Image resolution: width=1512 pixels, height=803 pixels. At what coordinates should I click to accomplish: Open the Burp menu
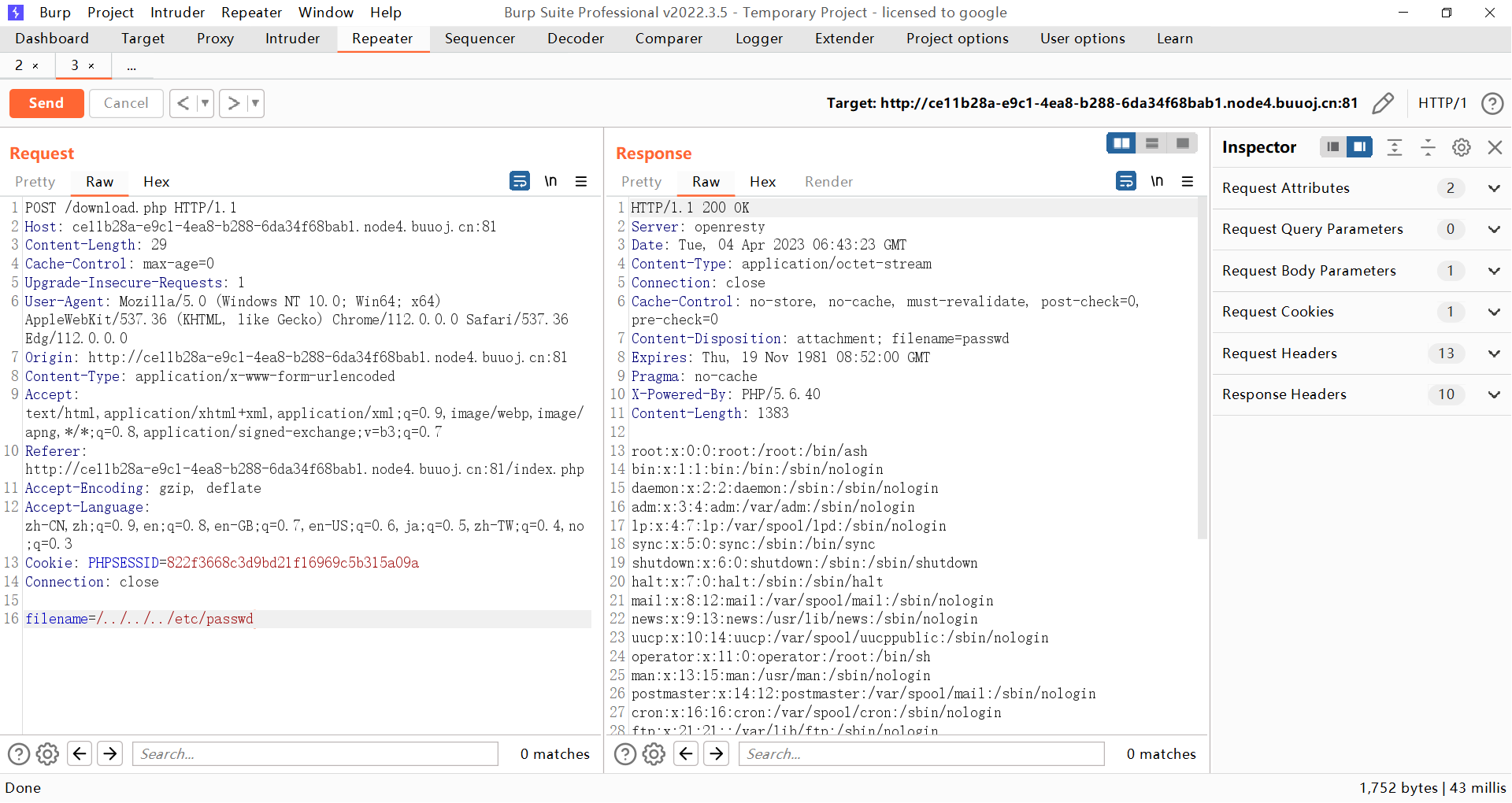(x=55, y=13)
